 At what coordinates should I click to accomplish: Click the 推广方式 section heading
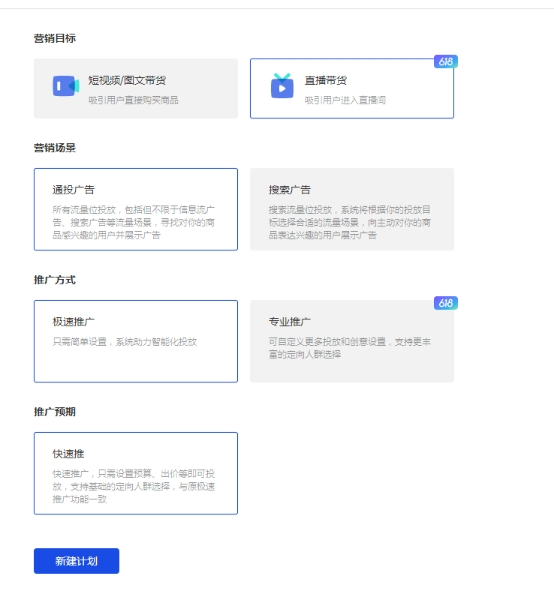(55, 280)
